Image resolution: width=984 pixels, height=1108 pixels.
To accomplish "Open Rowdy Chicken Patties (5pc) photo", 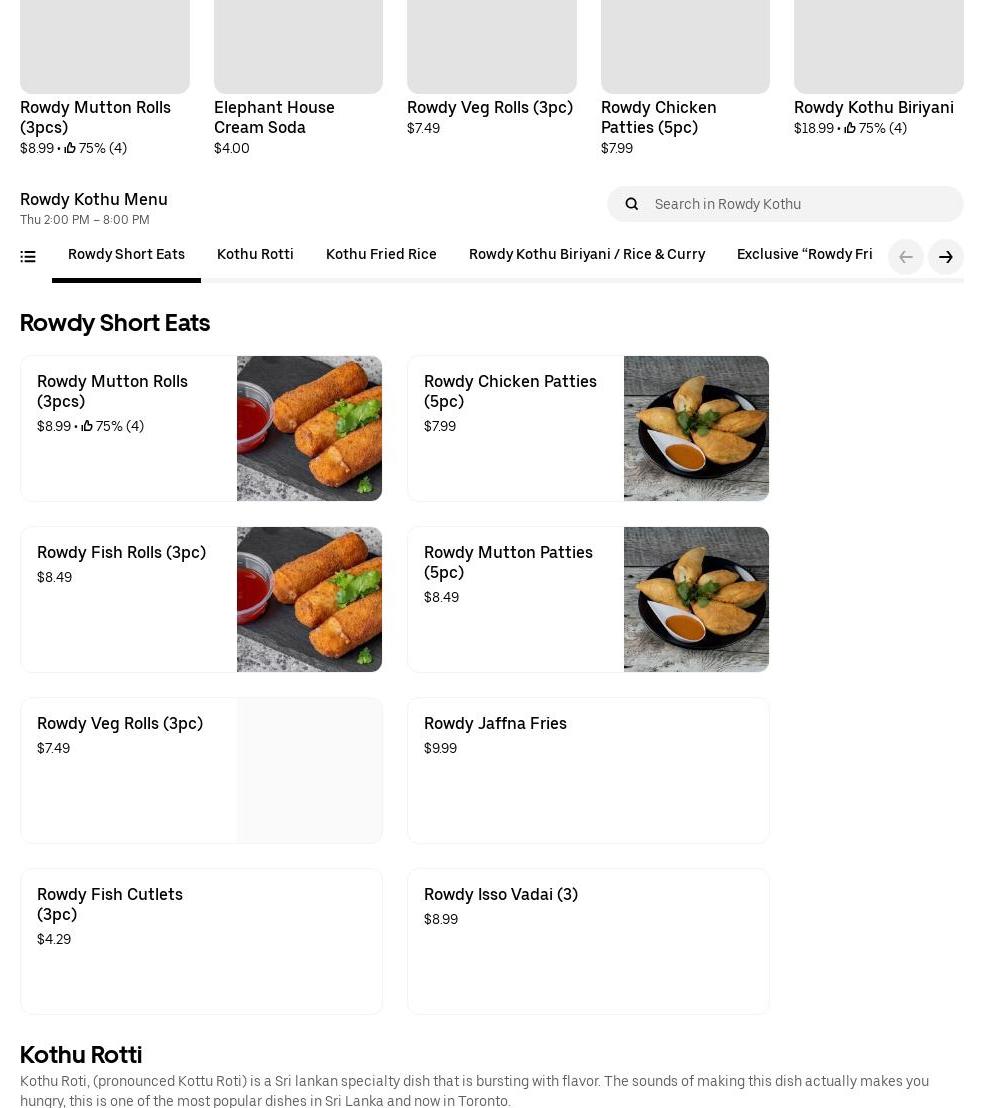I will pos(696,428).
